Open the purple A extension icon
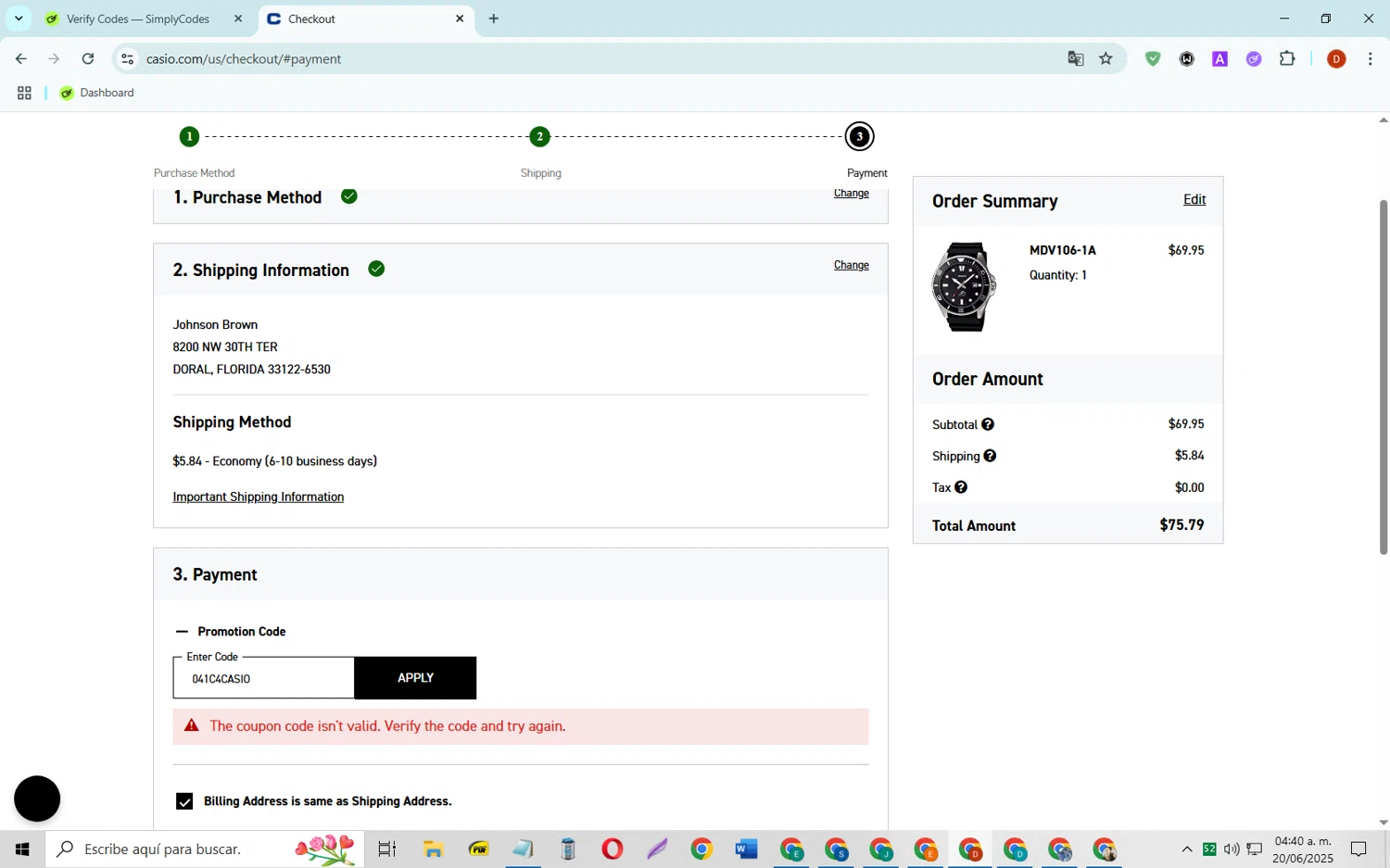1390x868 pixels. click(1219, 58)
